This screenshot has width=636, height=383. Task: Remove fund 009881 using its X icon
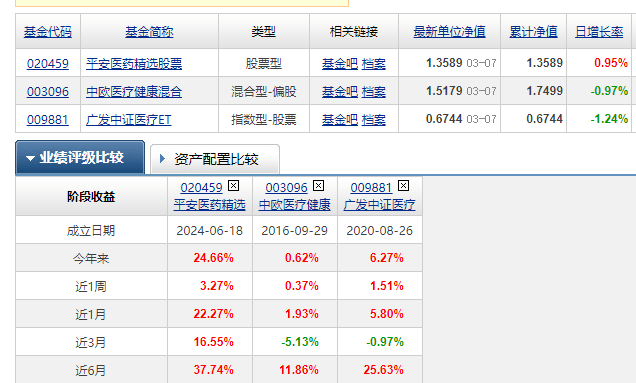coord(403,186)
